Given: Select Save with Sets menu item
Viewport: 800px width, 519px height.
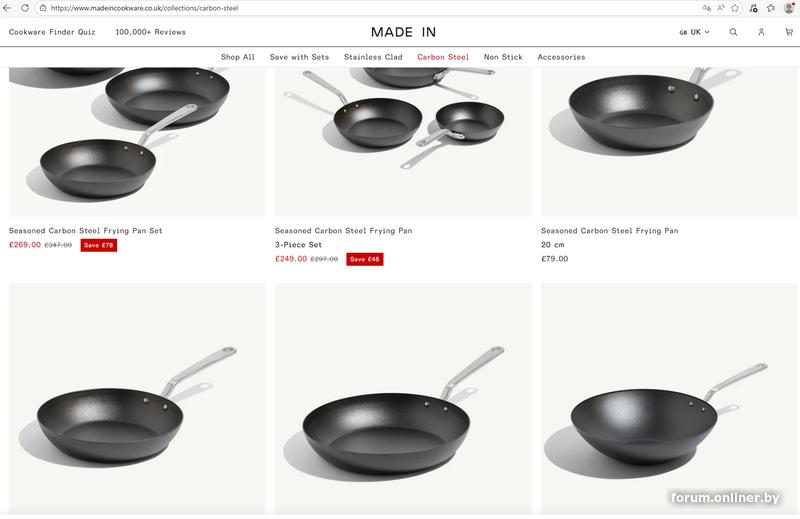Looking at the screenshot, I should (x=299, y=57).
